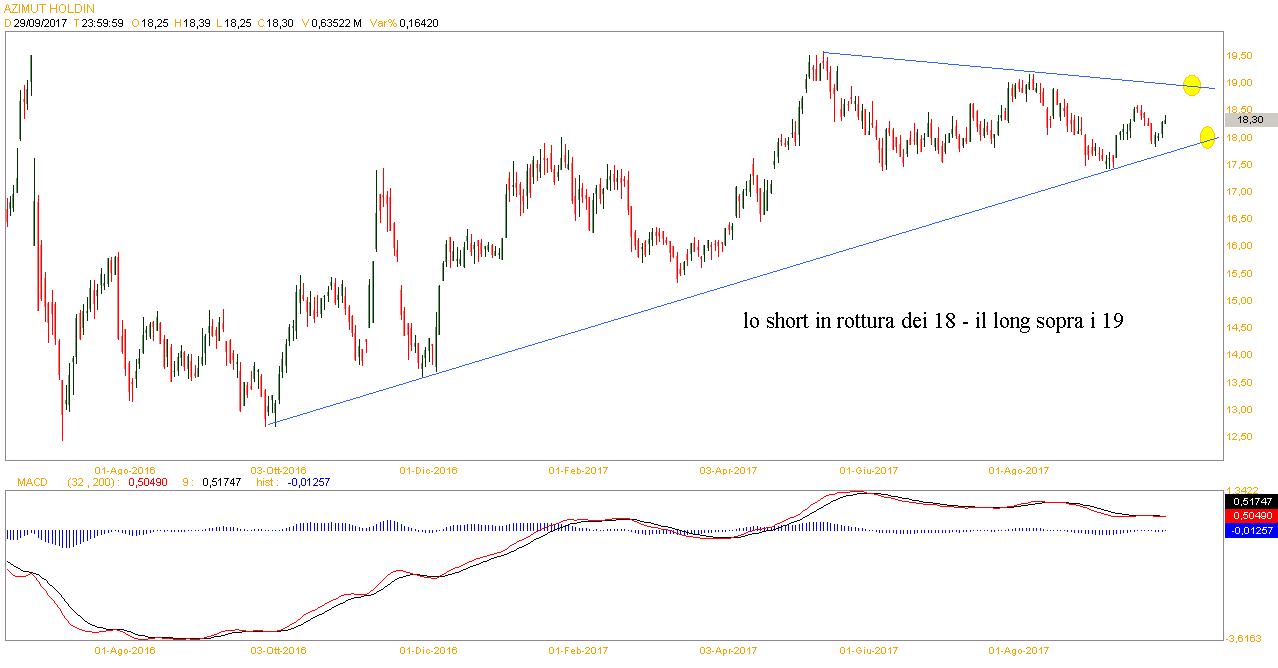Click the open price O 18,25
This screenshot has height=668, width=1278.
pyautogui.click(x=150, y=22)
